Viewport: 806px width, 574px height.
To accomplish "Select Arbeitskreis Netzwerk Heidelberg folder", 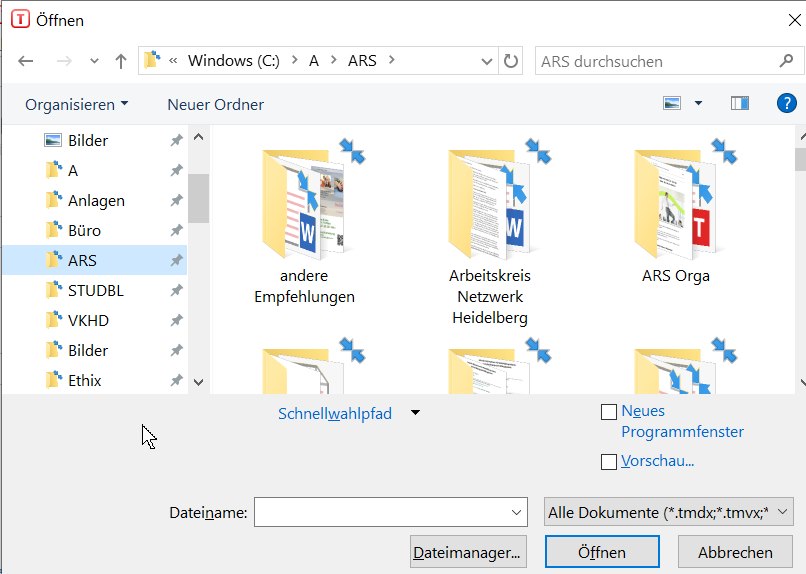I will 490,231.
